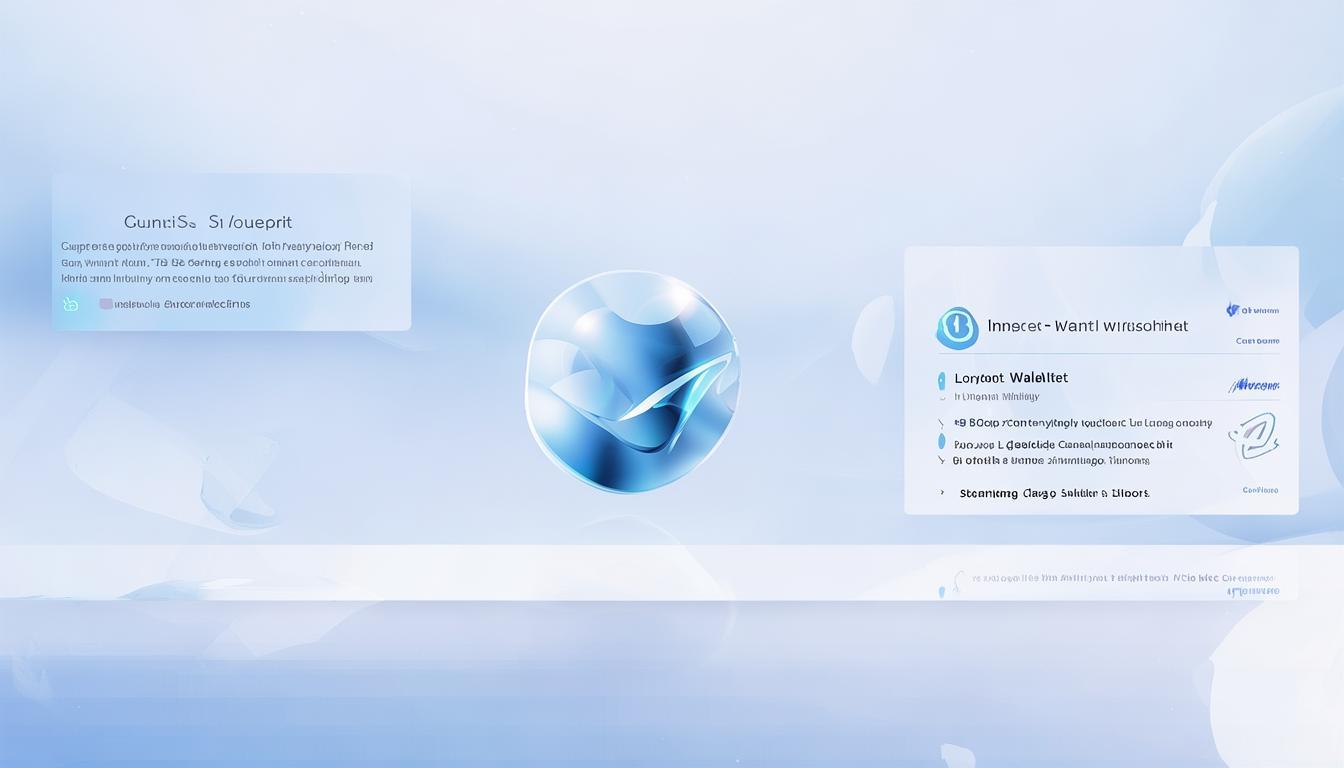Viewport: 1344px width, 768px height.
Task: Click the 'Stcaniemg Clavgo' row text
Action: tap(1054, 493)
